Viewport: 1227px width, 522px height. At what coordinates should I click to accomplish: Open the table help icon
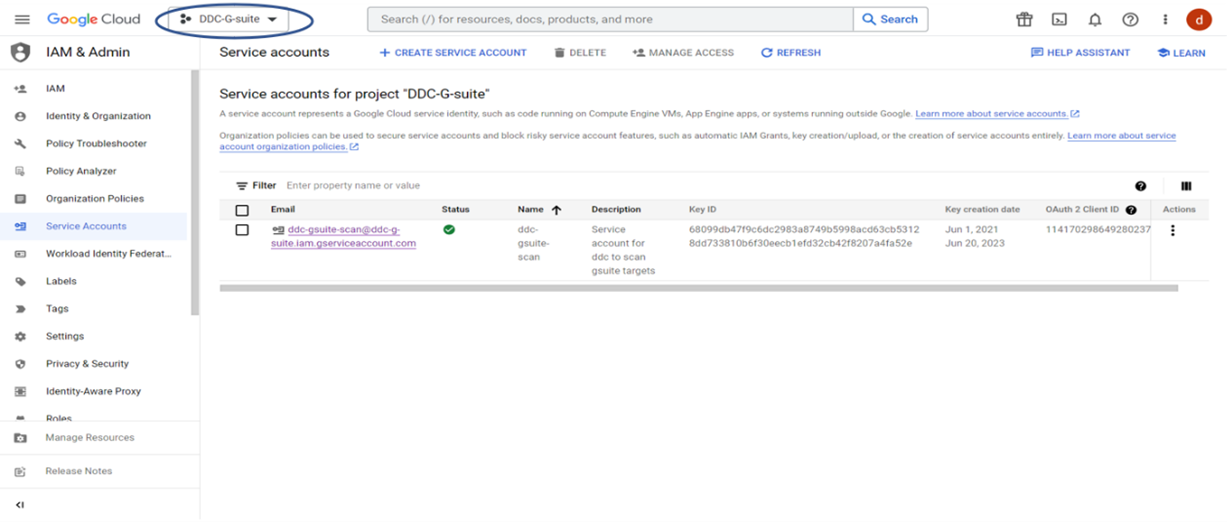coord(1140,186)
